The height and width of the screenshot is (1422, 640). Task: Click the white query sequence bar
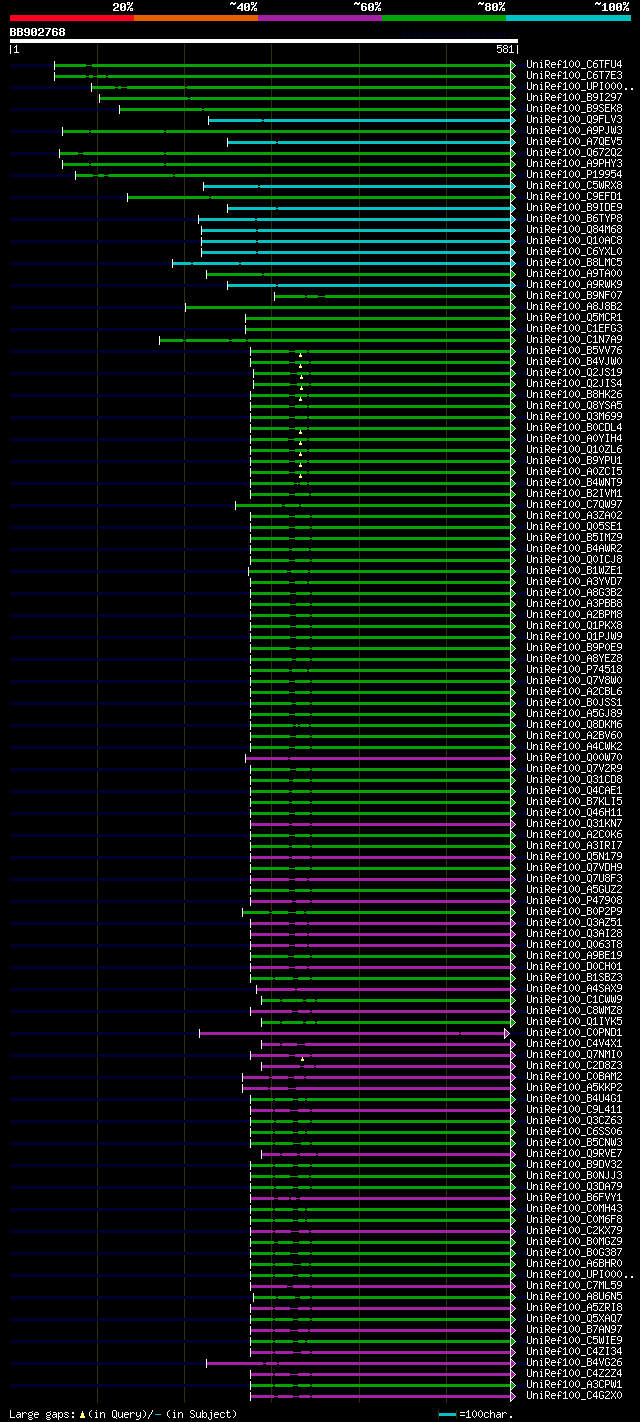point(263,41)
